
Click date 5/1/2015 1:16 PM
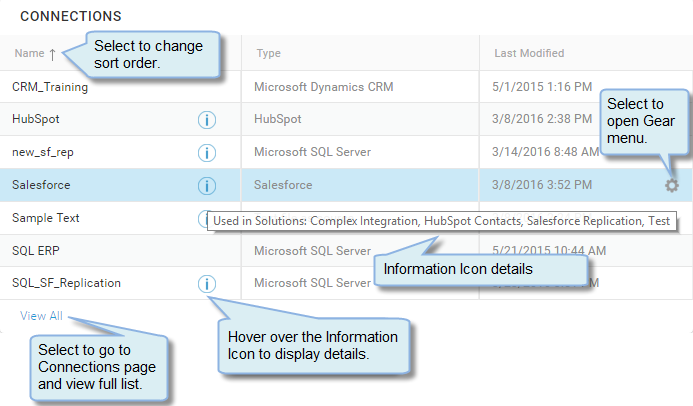542,87
